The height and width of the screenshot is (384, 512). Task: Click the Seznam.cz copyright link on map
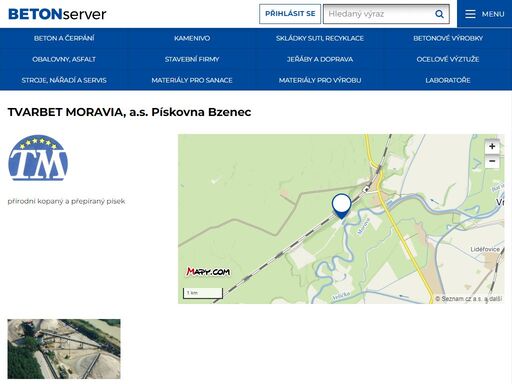[468, 299]
